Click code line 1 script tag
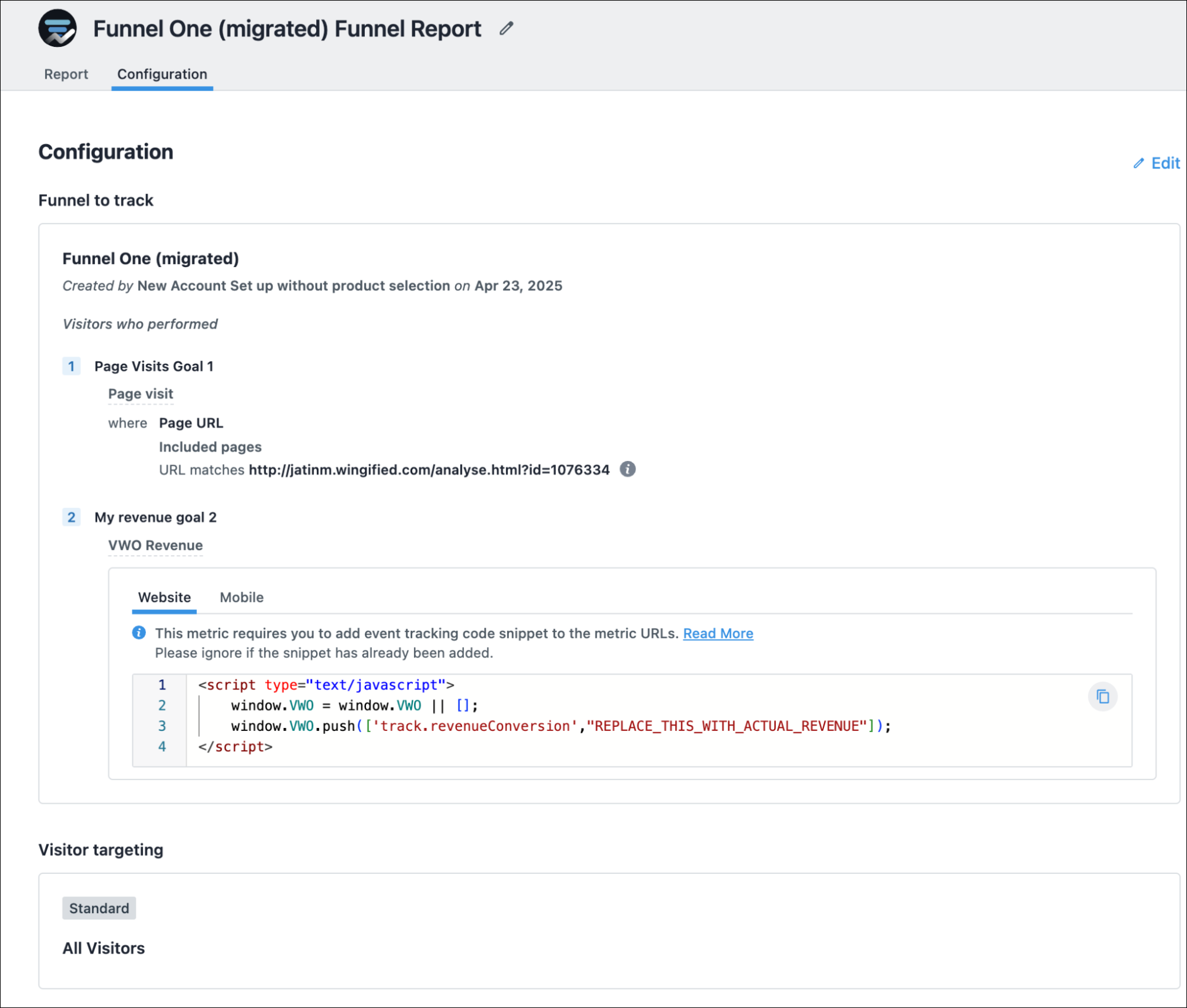 [326, 685]
